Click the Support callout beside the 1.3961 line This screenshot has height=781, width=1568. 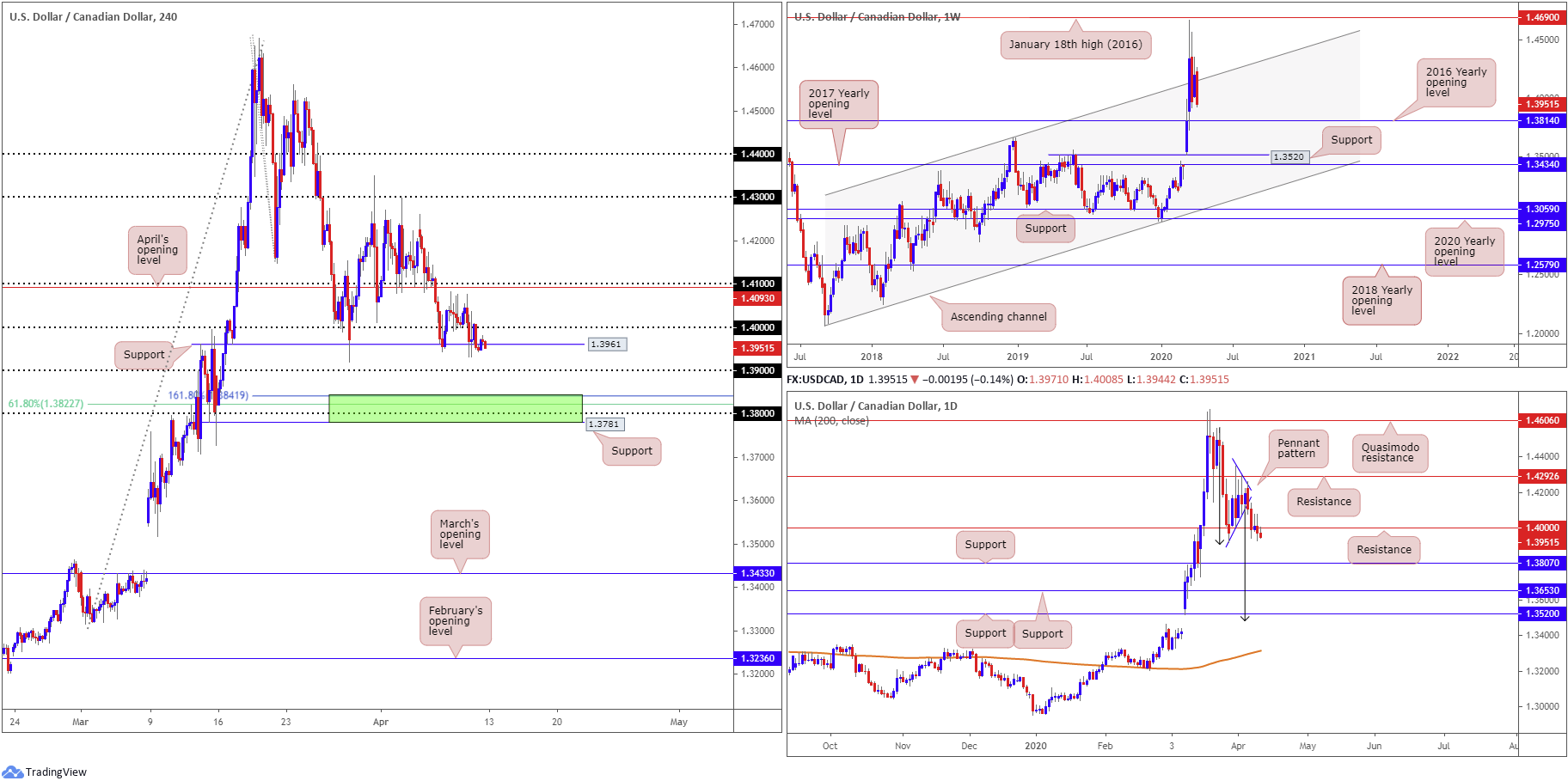[x=144, y=355]
